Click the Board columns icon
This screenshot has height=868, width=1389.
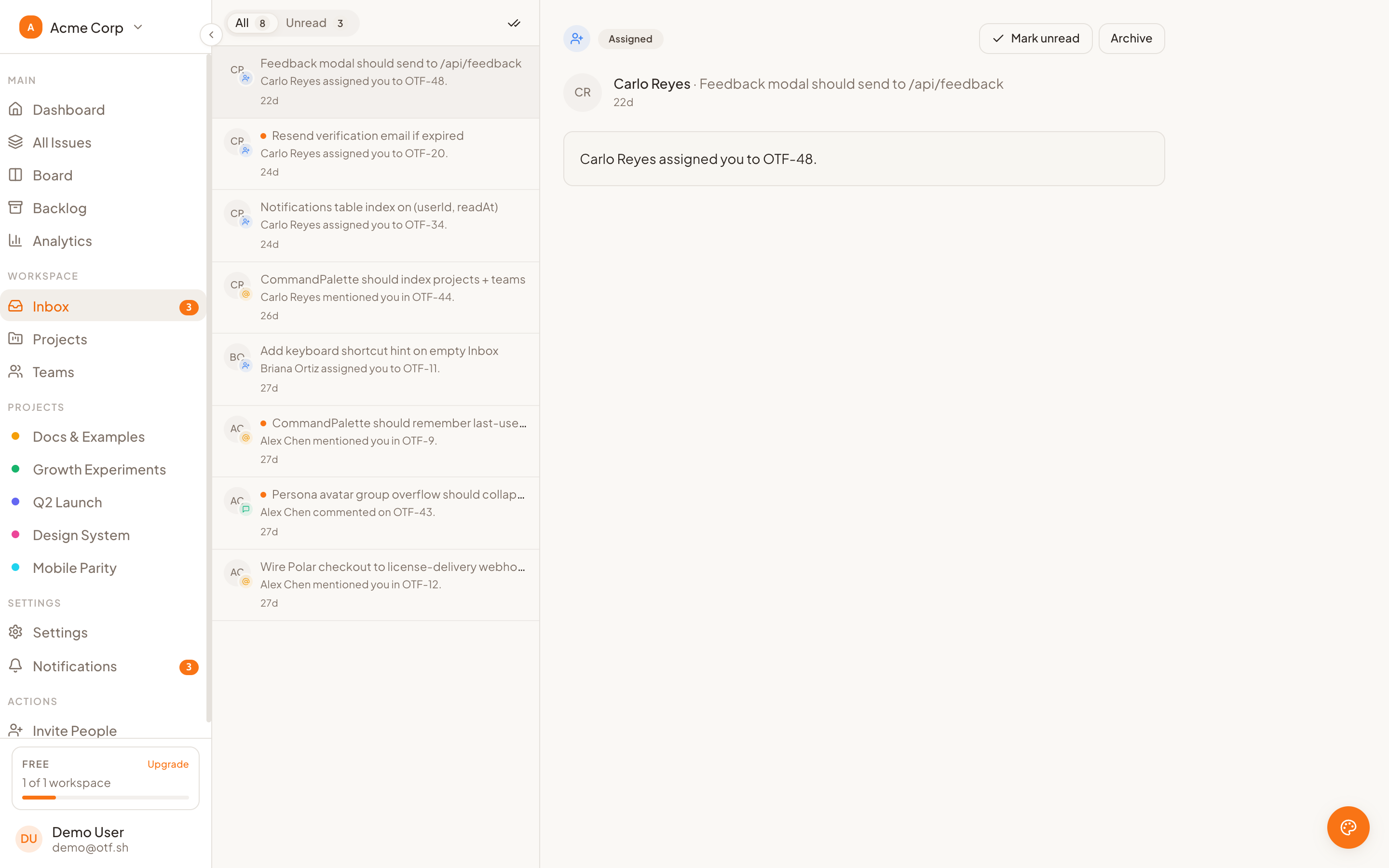click(x=15, y=175)
